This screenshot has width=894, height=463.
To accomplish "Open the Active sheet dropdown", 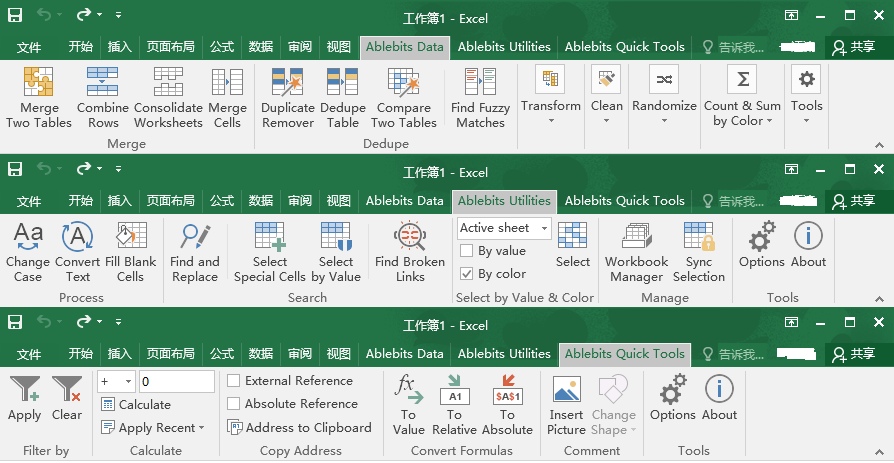I will coord(544,228).
